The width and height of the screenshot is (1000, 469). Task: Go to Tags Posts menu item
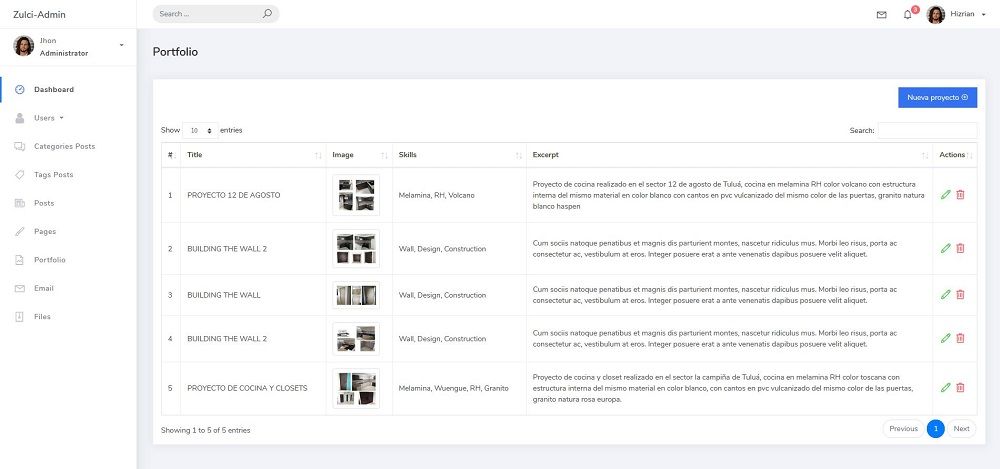tap(53, 175)
